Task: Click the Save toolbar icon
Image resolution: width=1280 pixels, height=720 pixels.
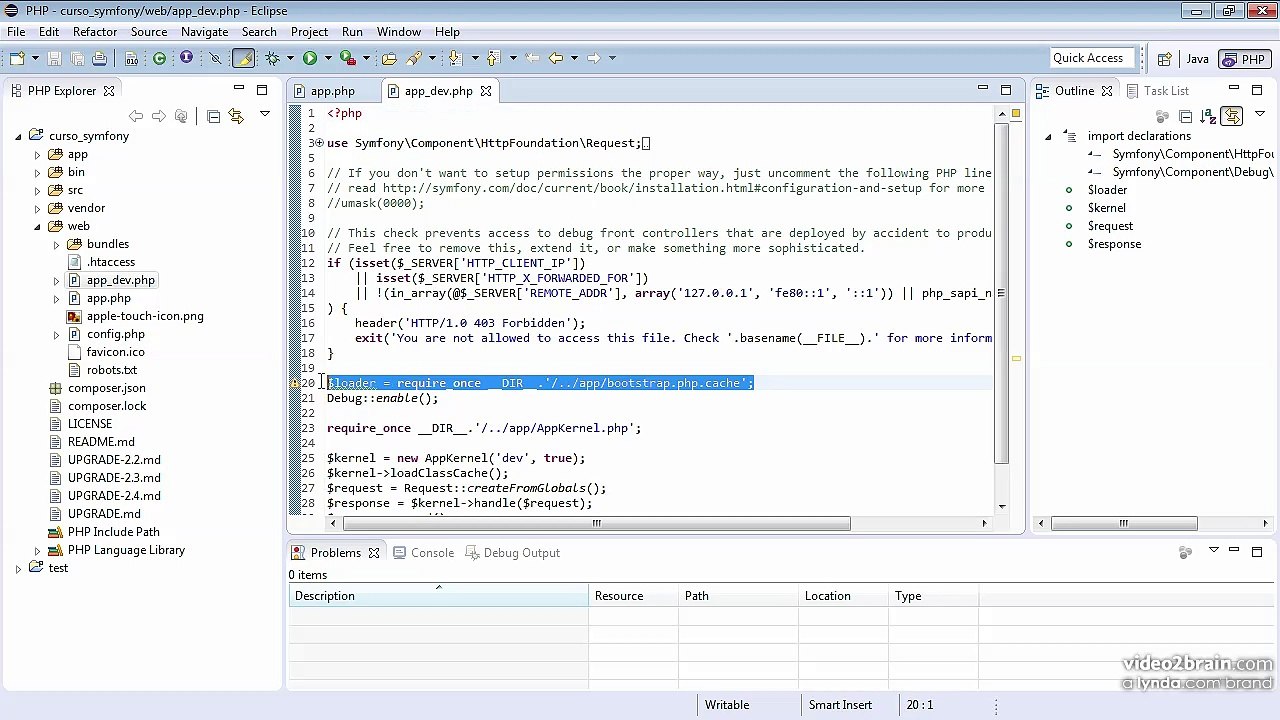Action: pyautogui.click(x=55, y=58)
